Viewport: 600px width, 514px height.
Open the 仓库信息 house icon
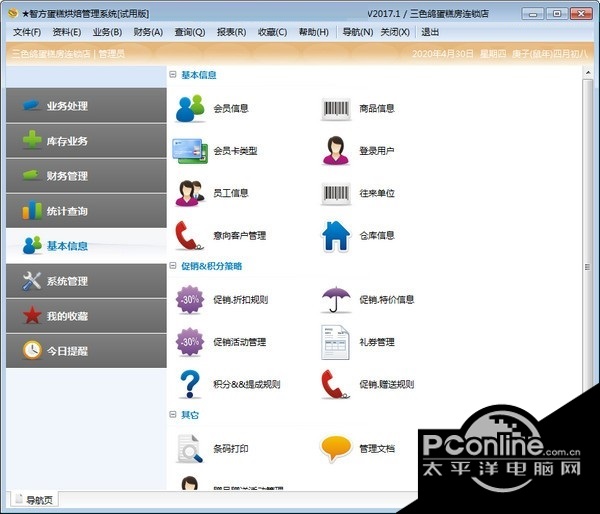coord(336,236)
